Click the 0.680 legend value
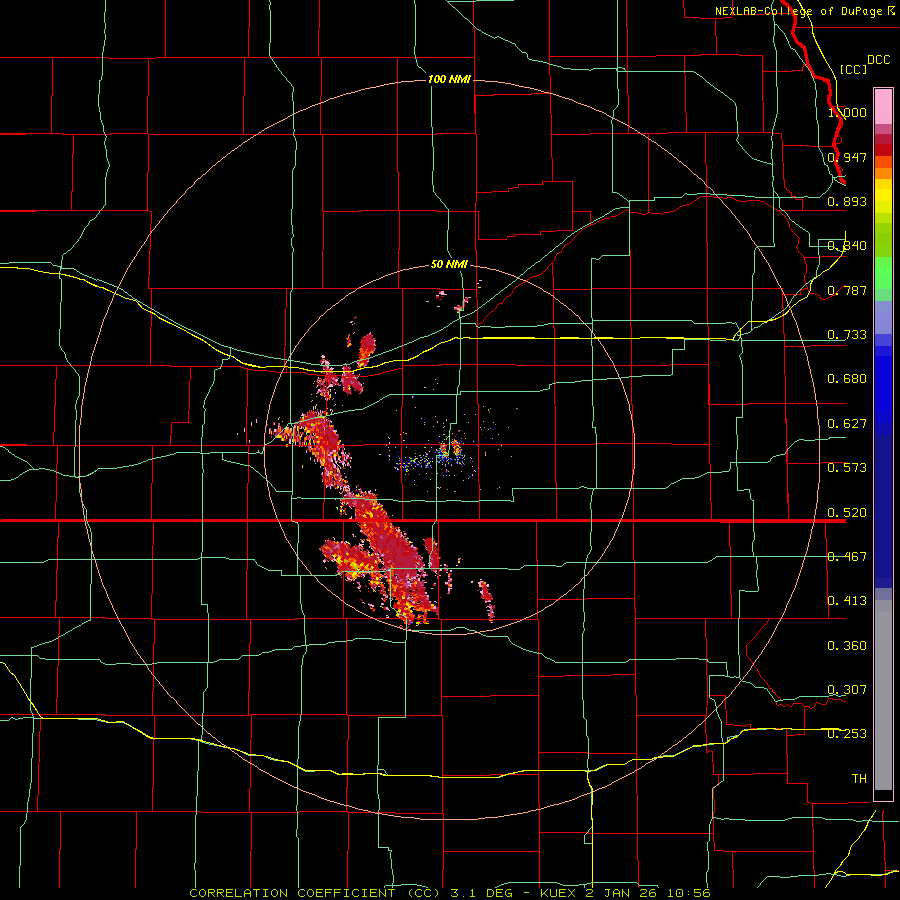 pyautogui.click(x=847, y=379)
